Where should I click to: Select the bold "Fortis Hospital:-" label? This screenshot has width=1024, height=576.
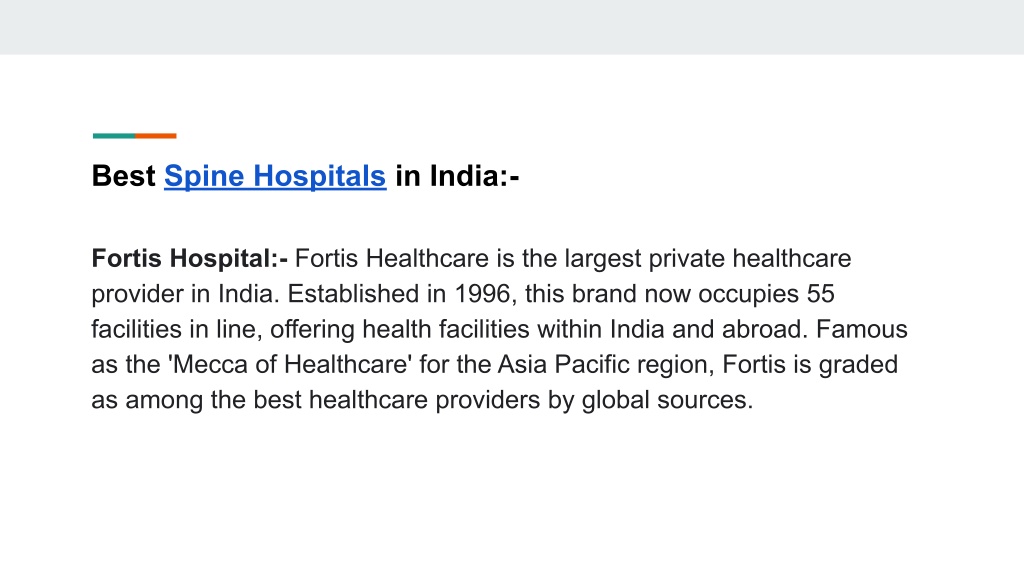click(x=189, y=259)
